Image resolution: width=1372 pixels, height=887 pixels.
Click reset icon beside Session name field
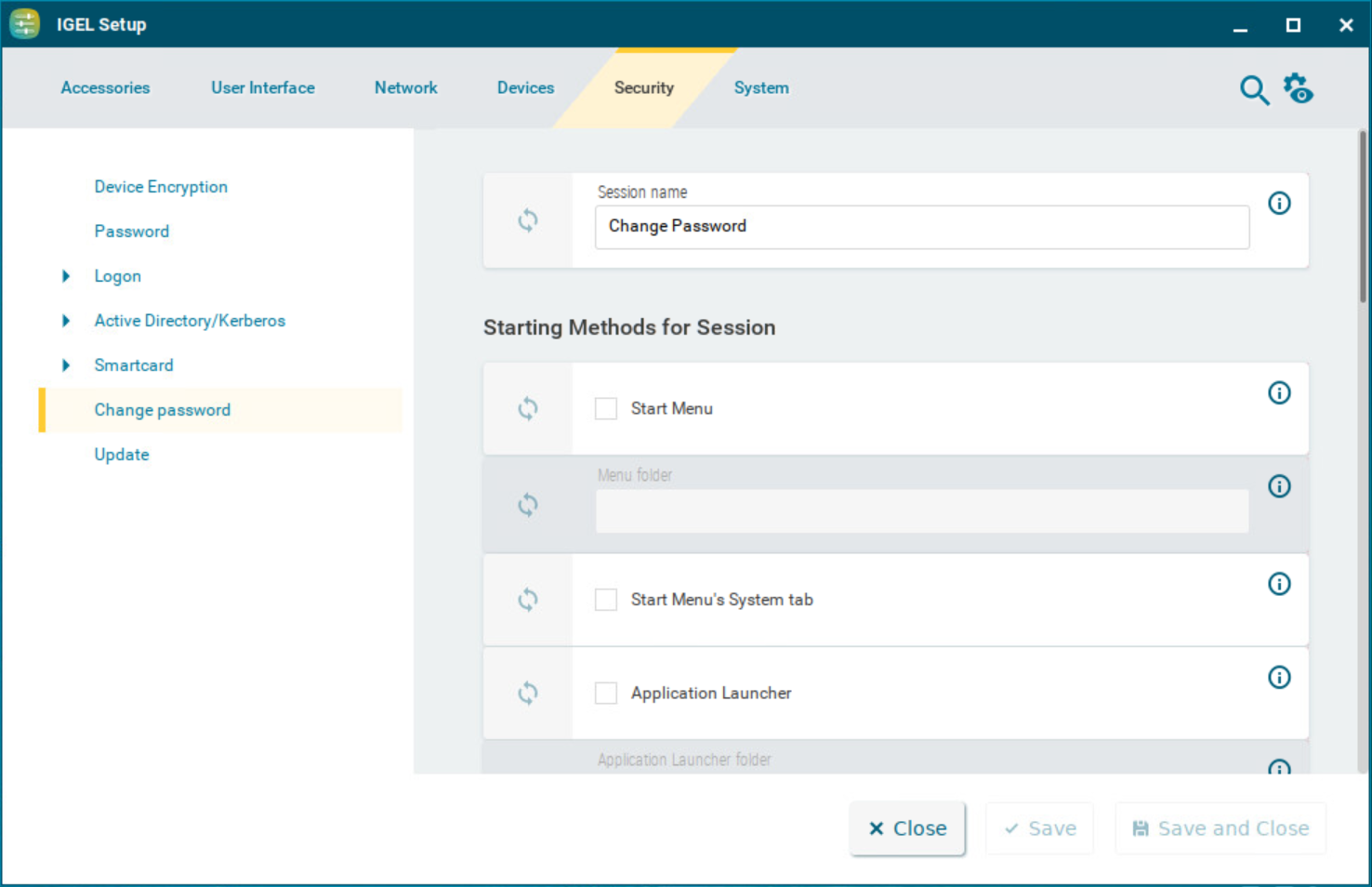coord(527,221)
